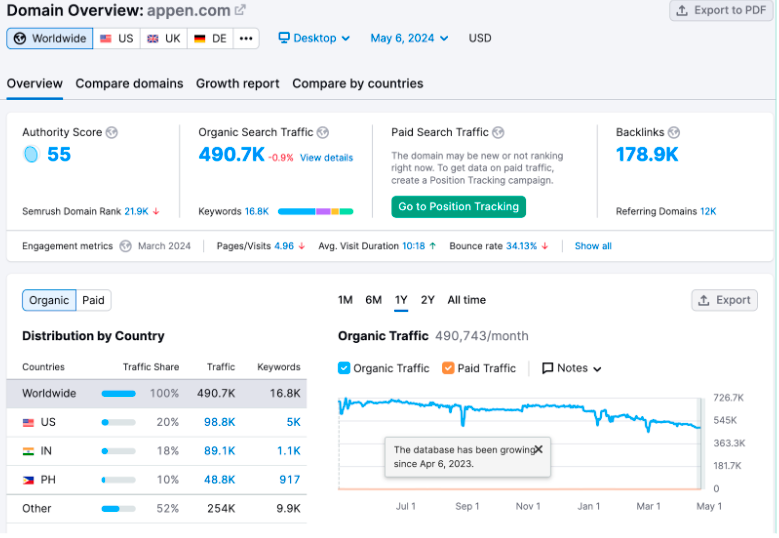
Task: Click the chart Export button
Action: [724, 301]
